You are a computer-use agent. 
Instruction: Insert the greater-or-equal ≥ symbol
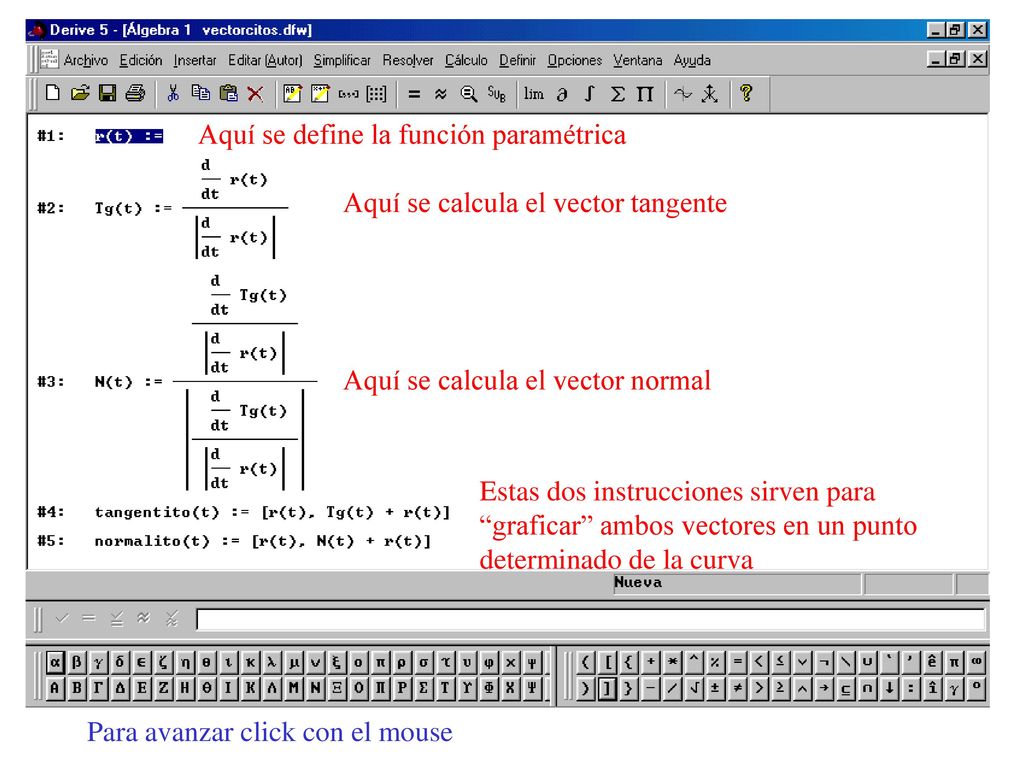coord(780,687)
